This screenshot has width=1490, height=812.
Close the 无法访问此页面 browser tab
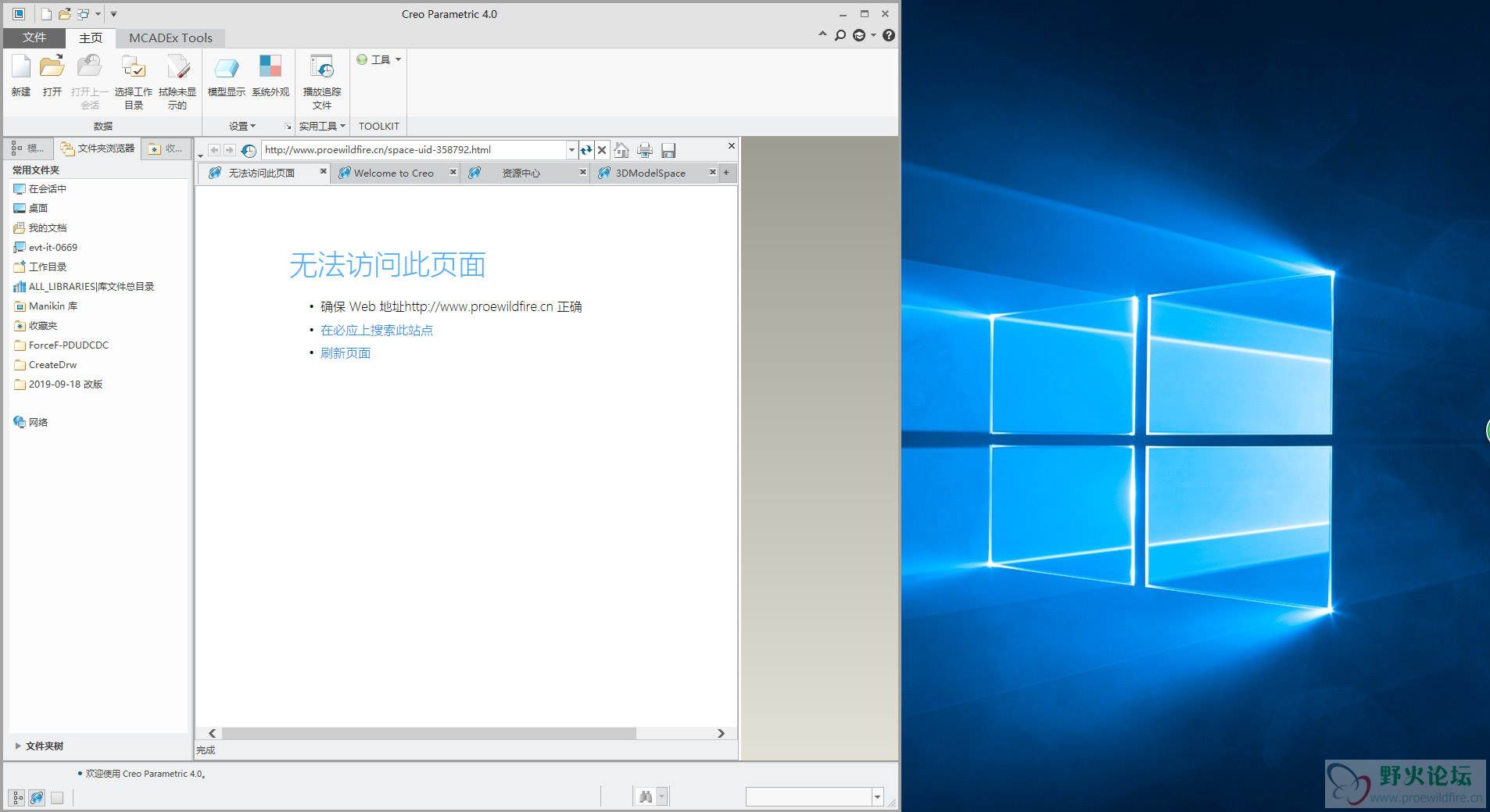pos(323,171)
